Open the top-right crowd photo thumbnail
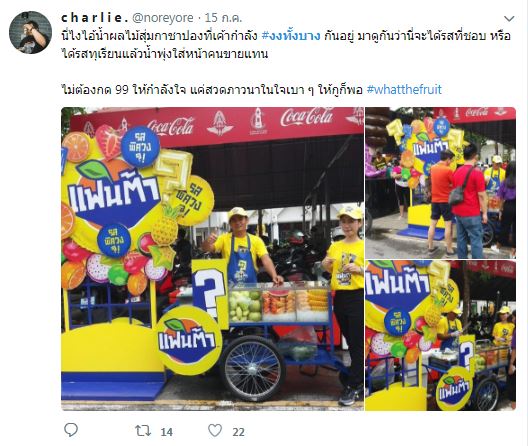 (440, 183)
